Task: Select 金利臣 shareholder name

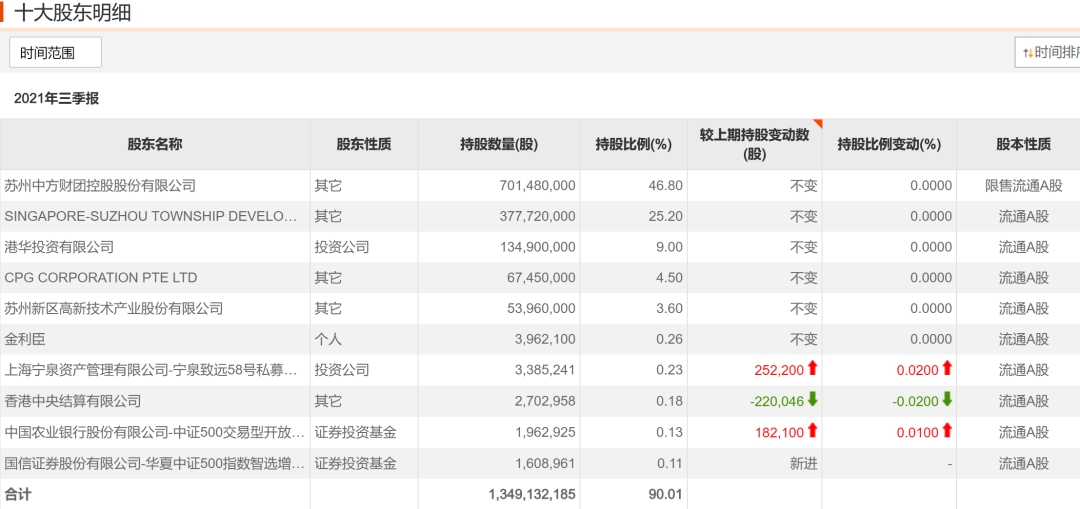Action: pos(25,339)
